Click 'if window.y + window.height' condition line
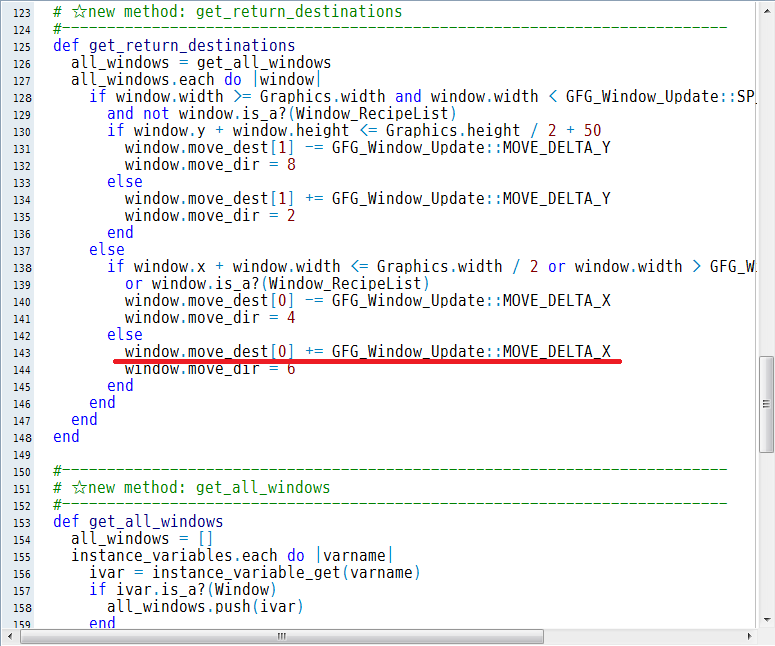 [354, 130]
